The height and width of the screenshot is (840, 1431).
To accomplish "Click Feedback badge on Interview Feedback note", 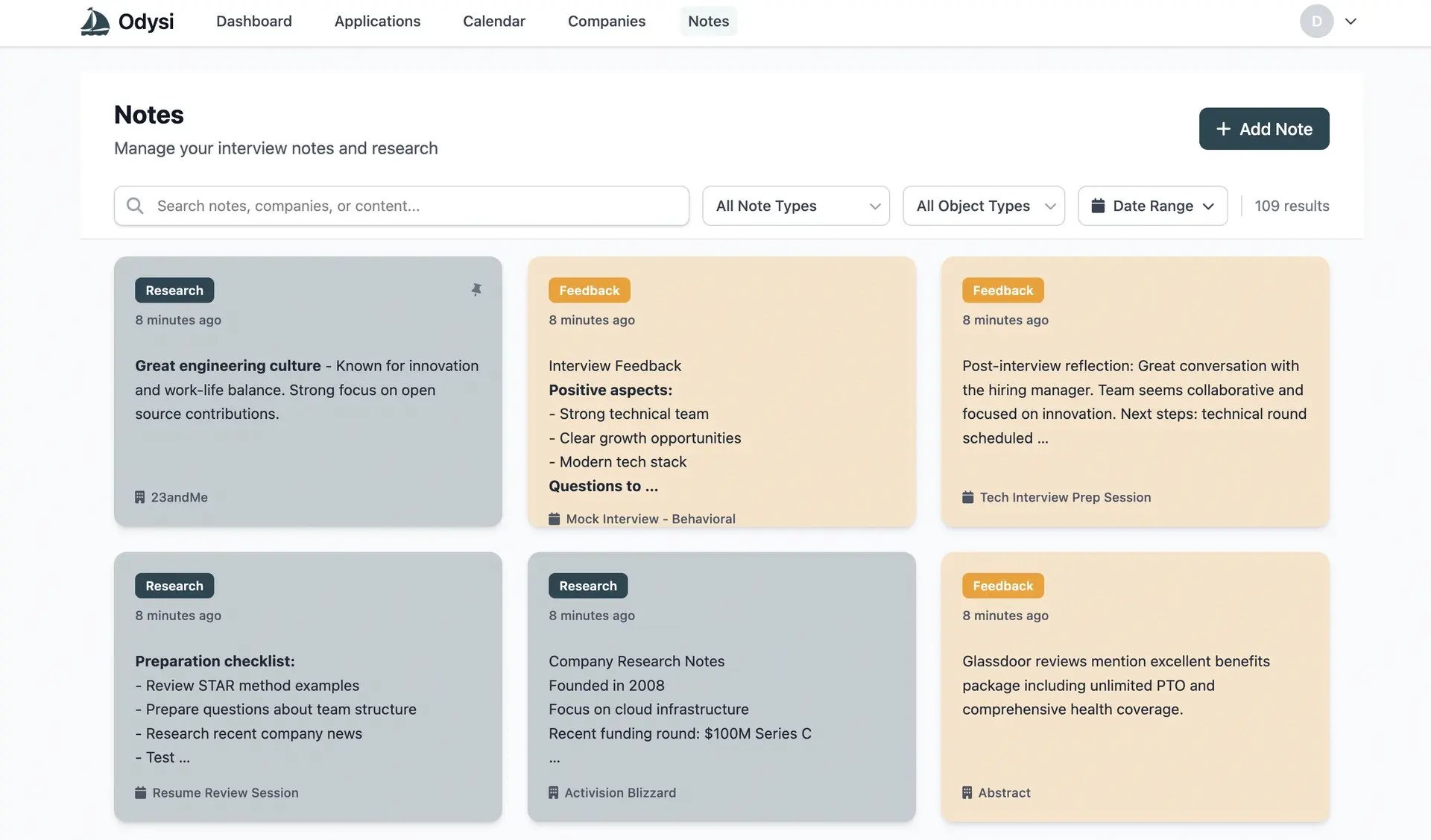I will (589, 290).
